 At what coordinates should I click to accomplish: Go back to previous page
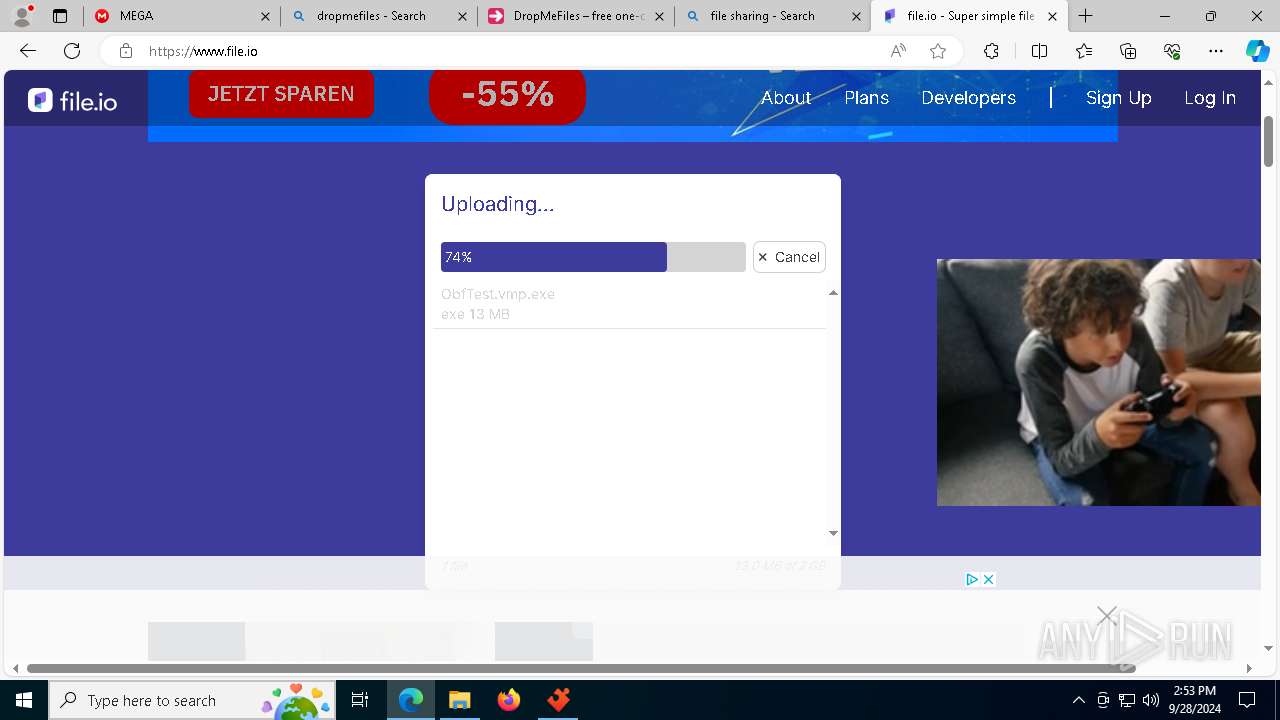[28, 51]
